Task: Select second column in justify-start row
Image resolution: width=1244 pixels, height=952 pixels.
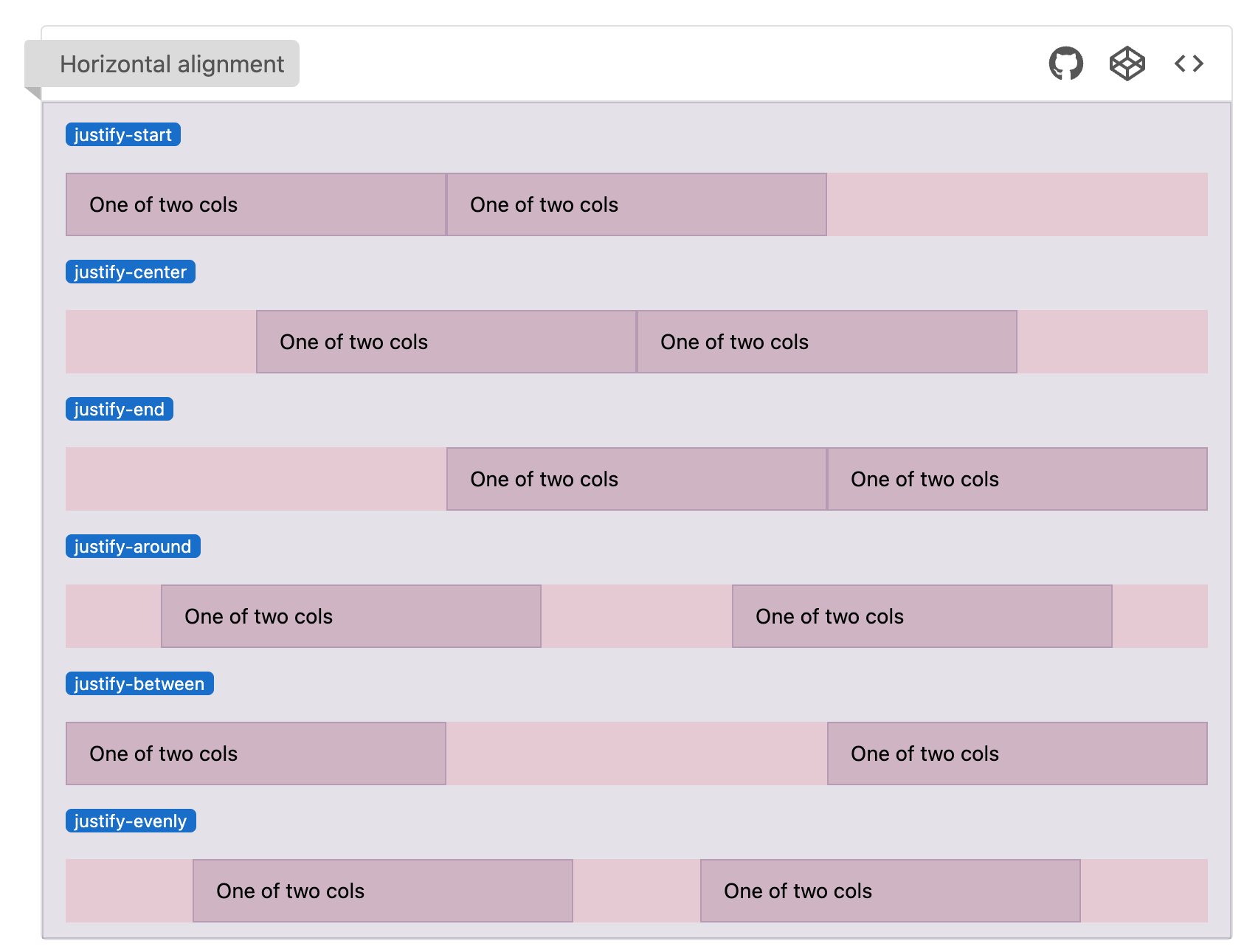Action: (x=637, y=204)
